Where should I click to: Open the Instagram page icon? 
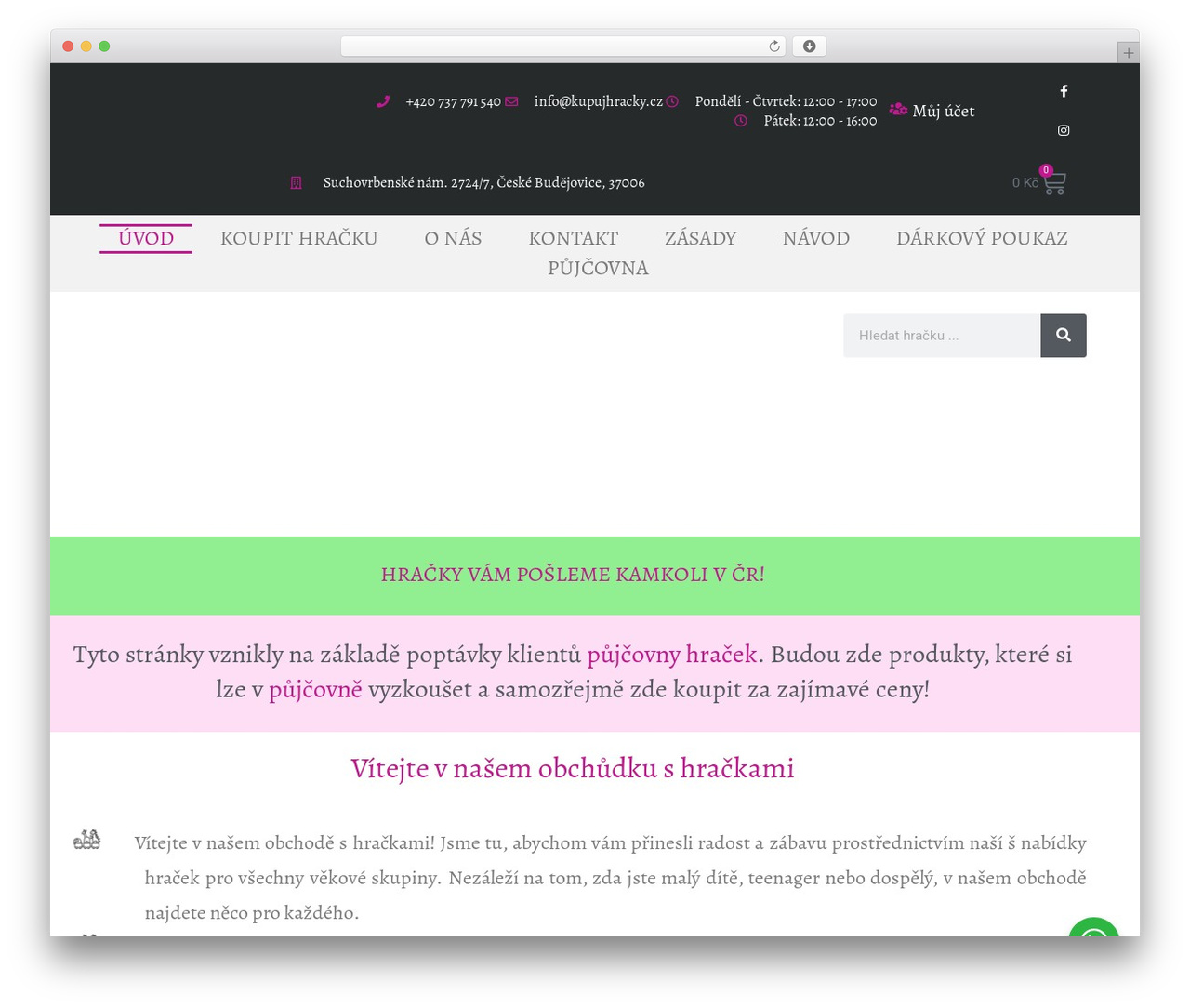pos(1064,130)
